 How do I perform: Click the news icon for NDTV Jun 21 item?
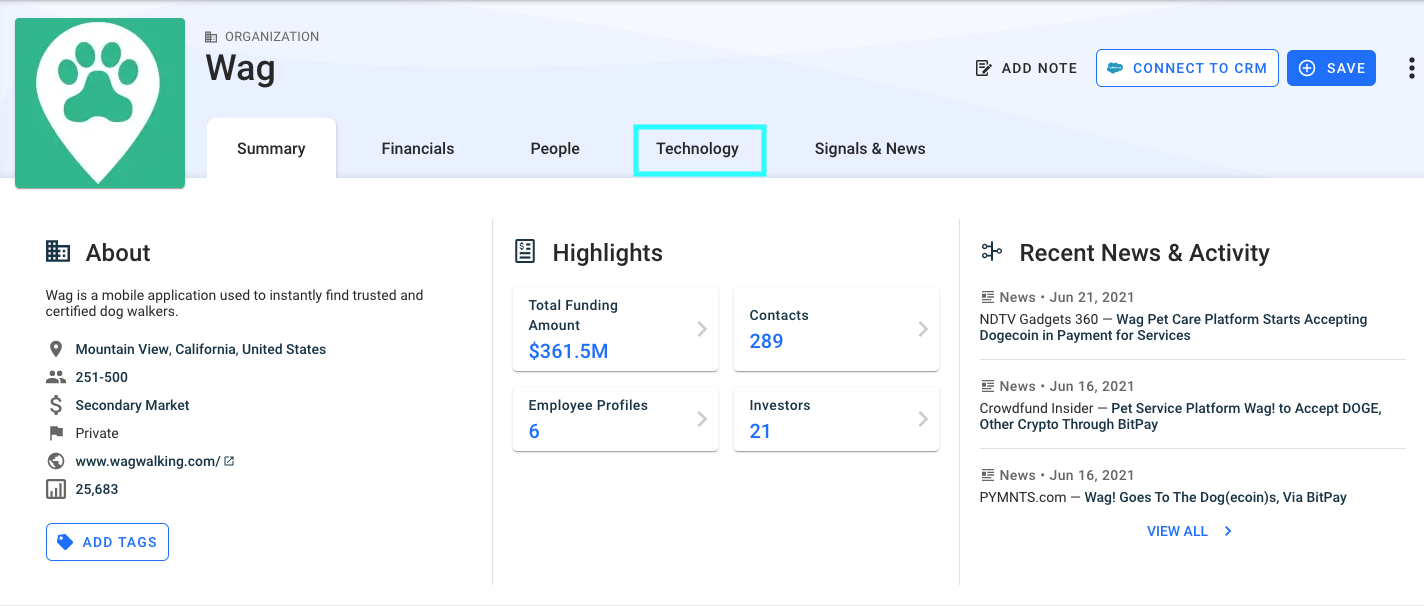(987, 297)
